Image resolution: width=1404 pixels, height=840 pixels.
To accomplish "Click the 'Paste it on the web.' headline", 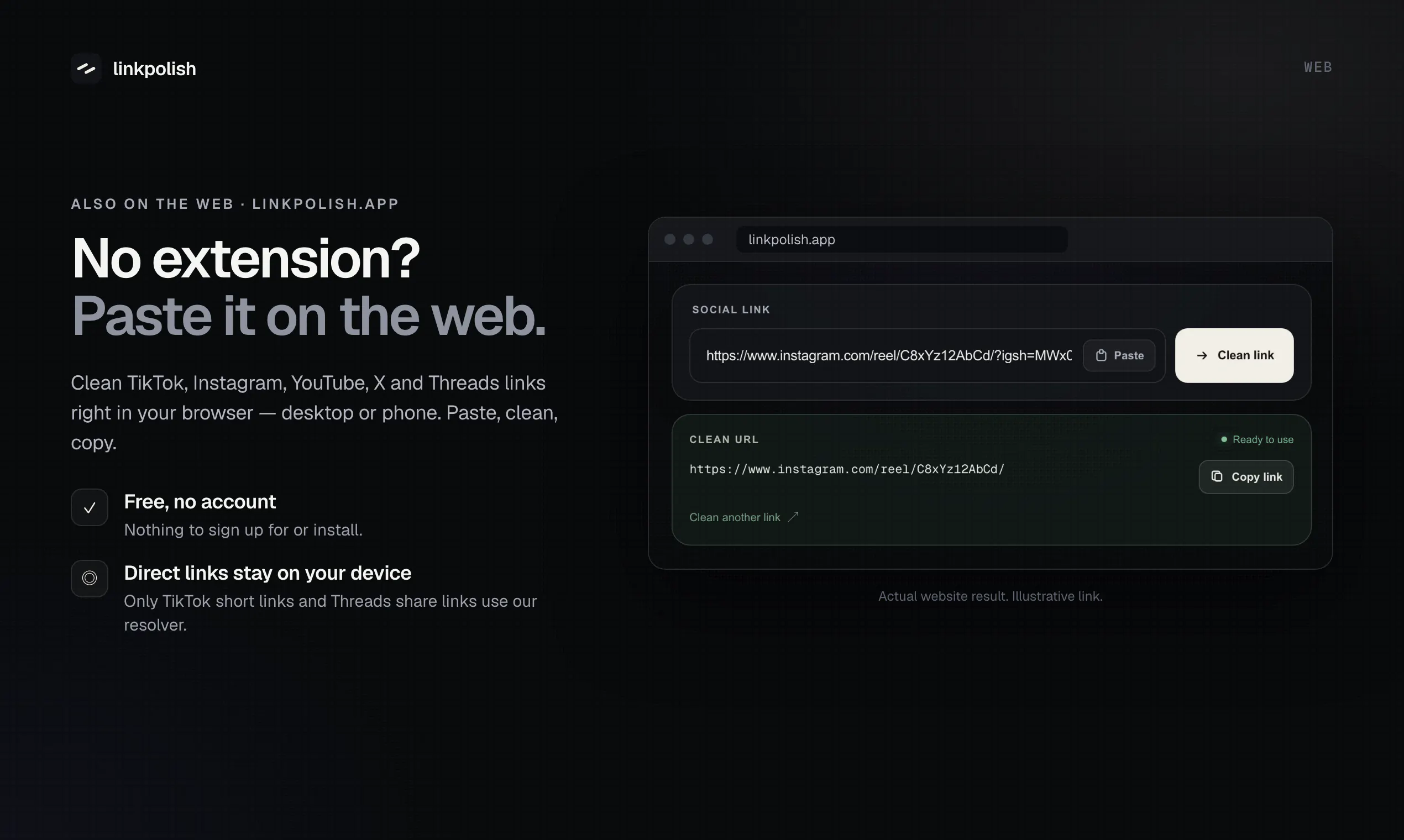I will point(309,316).
